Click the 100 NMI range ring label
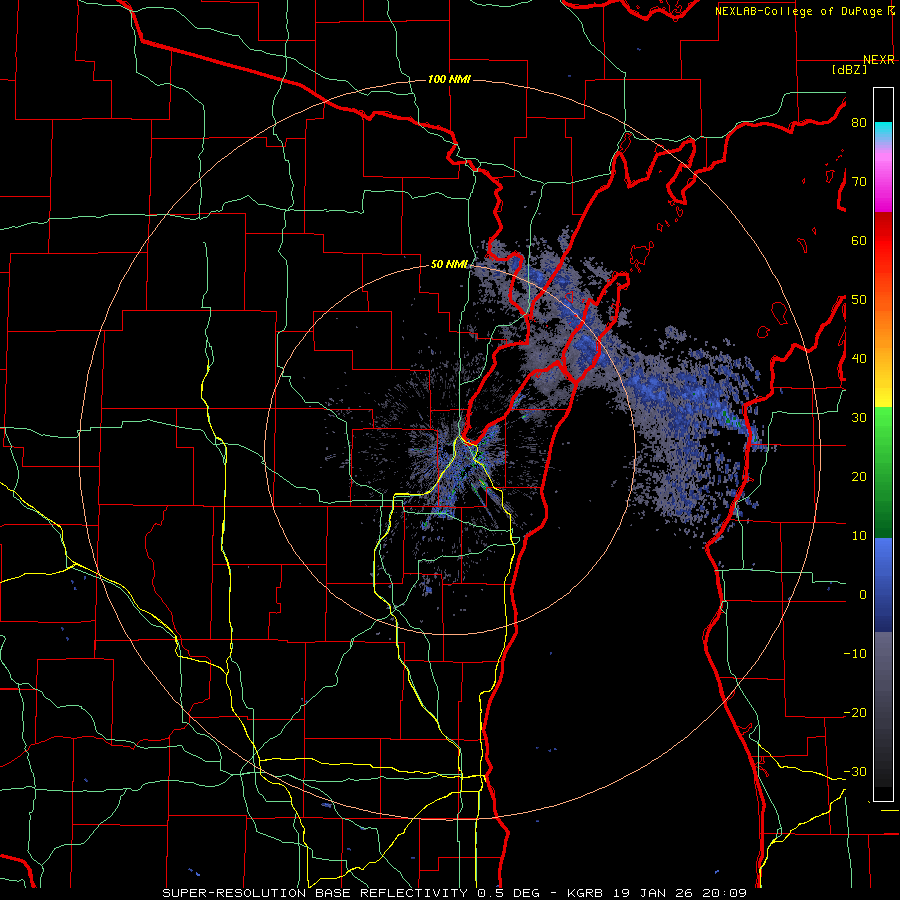Viewport: 900px width, 900px height. (x=449, y=79)
